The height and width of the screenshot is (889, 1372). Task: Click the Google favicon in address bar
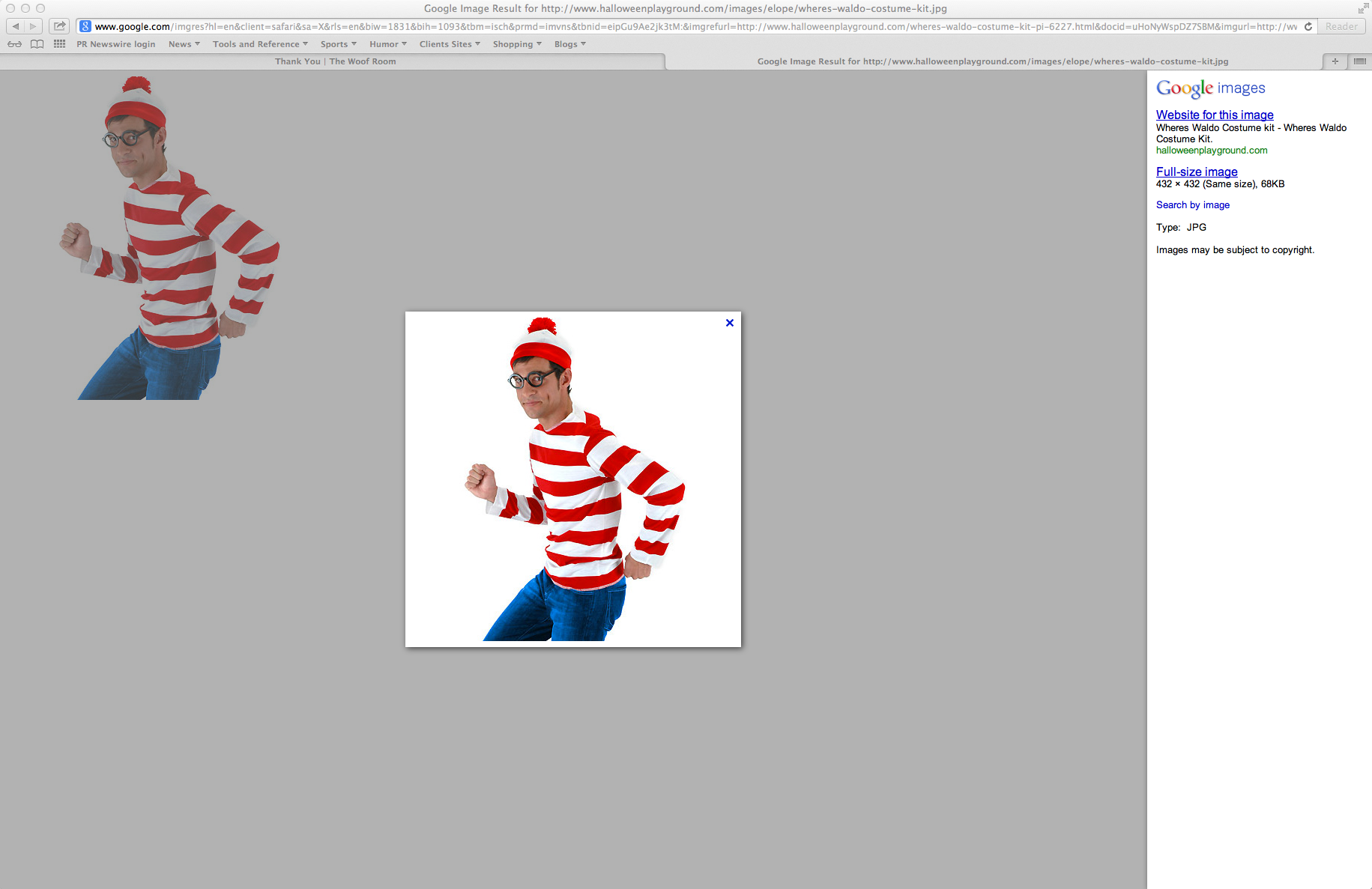coord(85,26)
